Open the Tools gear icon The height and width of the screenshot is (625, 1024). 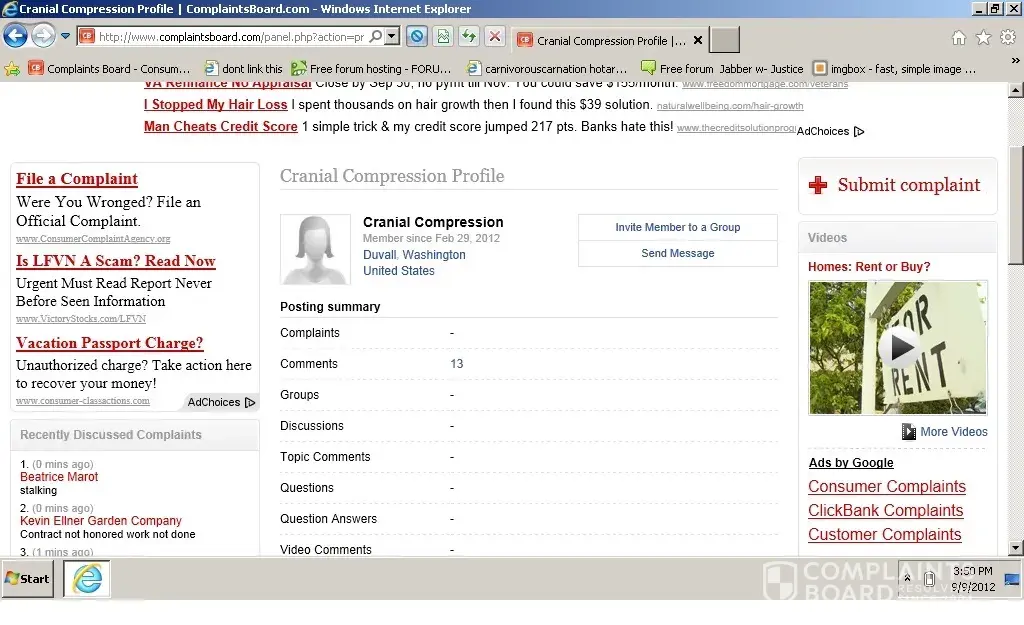pyautogui.click(x=1008, y=38)
